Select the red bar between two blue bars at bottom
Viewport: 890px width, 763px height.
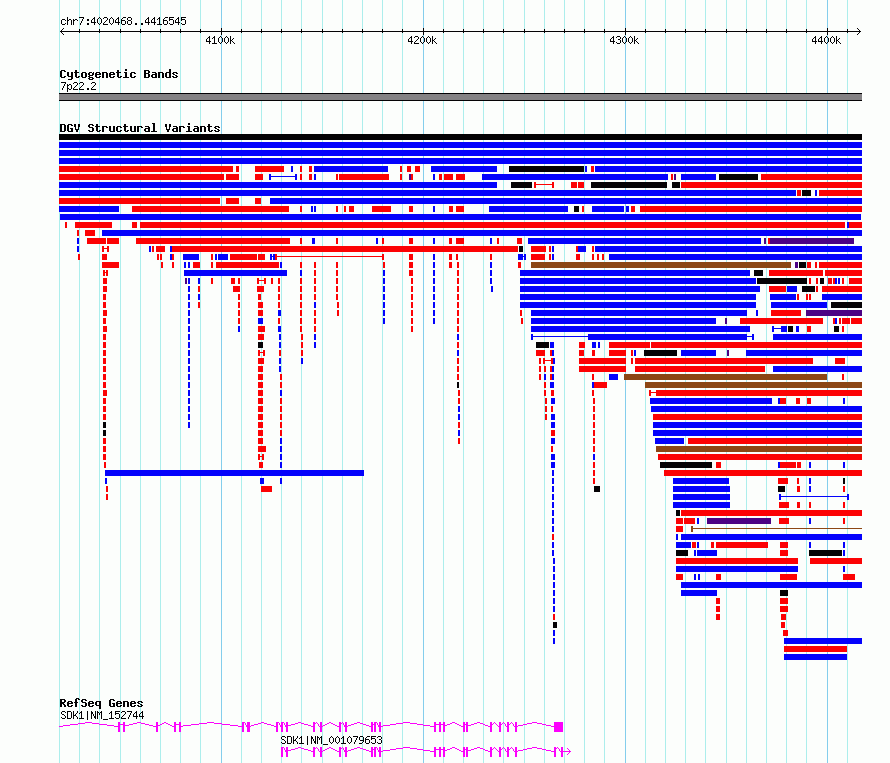(x=815, y=649)
